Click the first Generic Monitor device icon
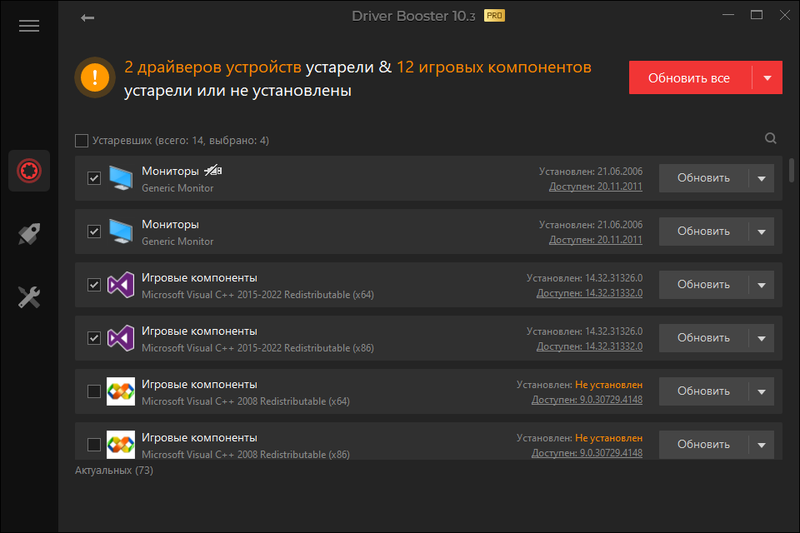Viewport: 800px width, 533px height. [121, 178]
